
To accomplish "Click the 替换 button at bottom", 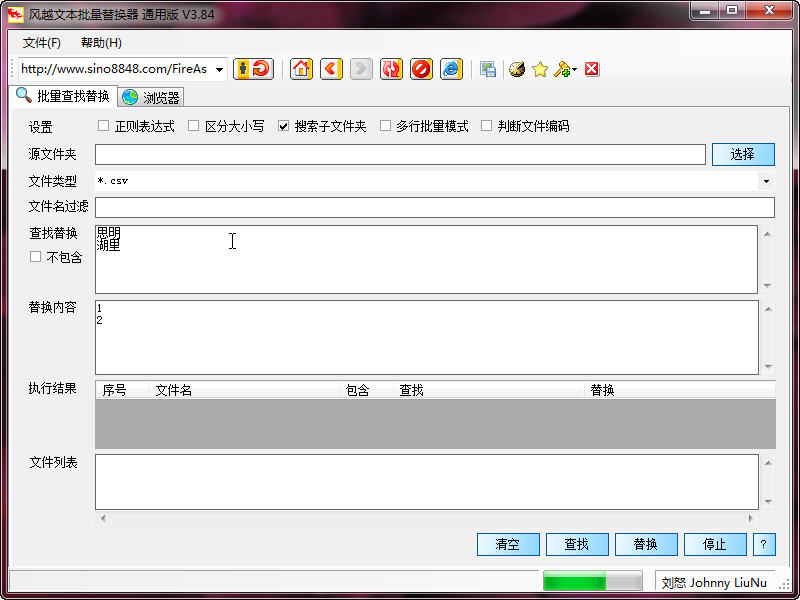I will coord(646,544).
